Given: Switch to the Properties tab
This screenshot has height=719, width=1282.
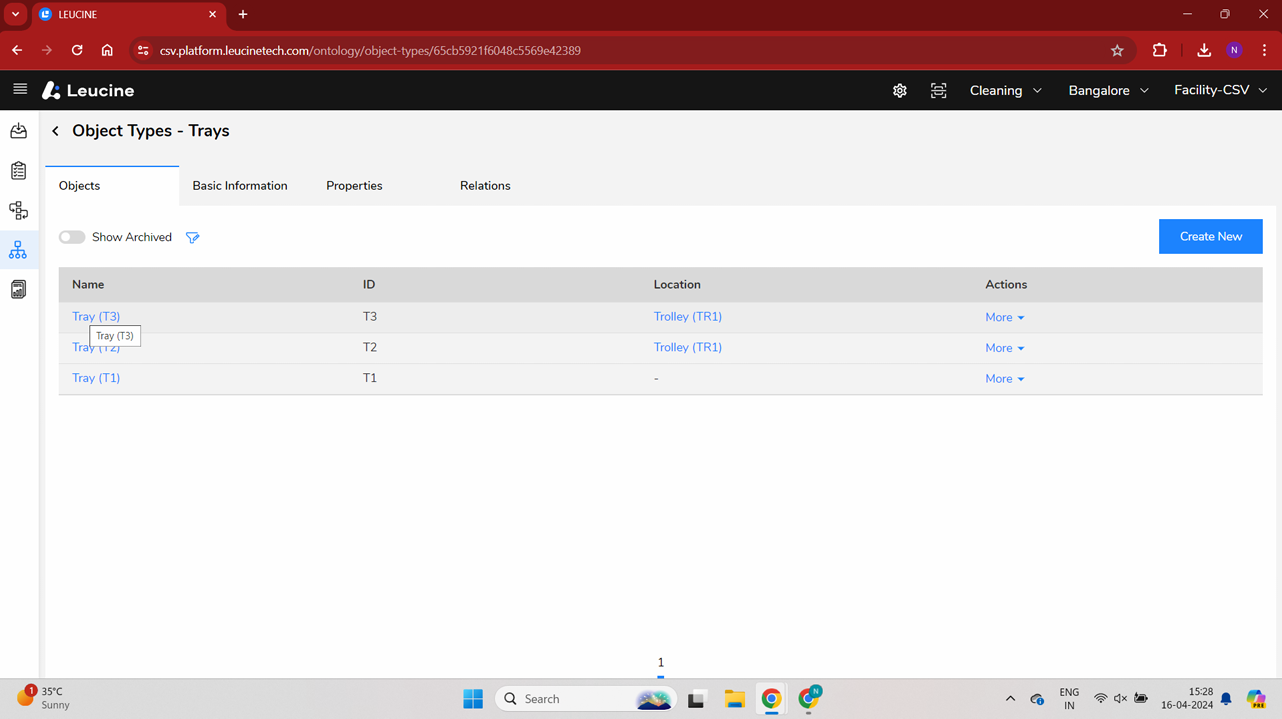Looking at the screenshot, I should tap(354, 186).
